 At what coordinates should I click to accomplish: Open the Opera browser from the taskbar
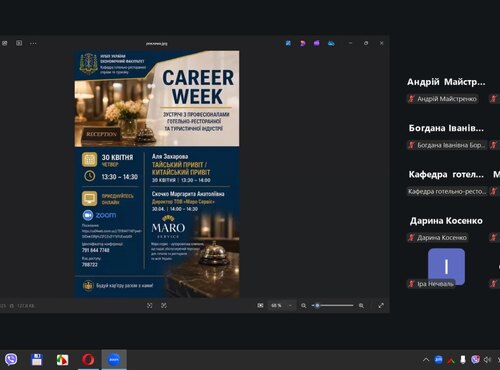(x=88, y=360)
